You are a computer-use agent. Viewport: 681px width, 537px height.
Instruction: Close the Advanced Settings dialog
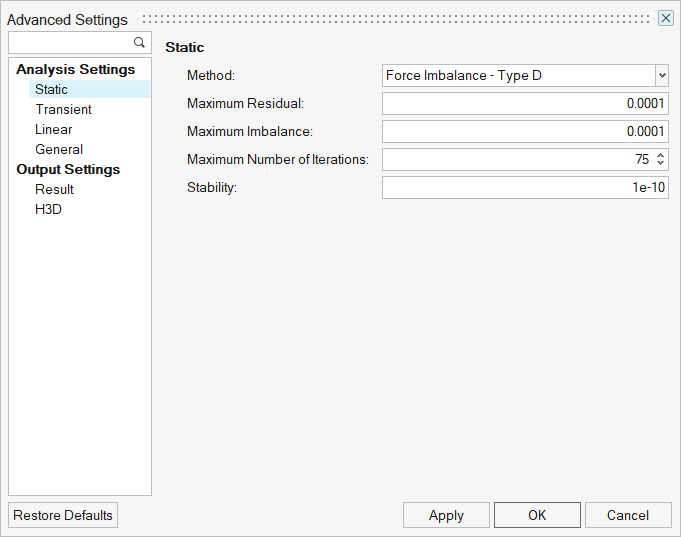click(665, 19)
